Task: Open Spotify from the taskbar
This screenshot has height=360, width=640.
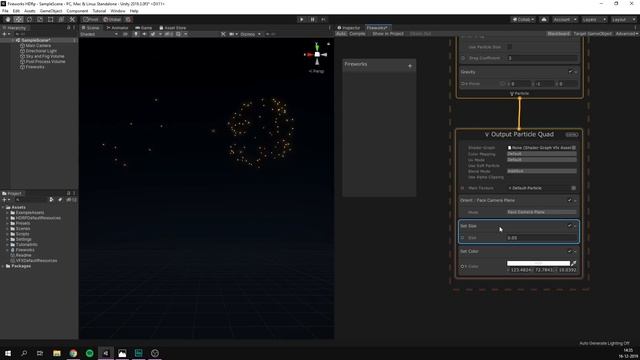Action: click(x=89, y=353)
